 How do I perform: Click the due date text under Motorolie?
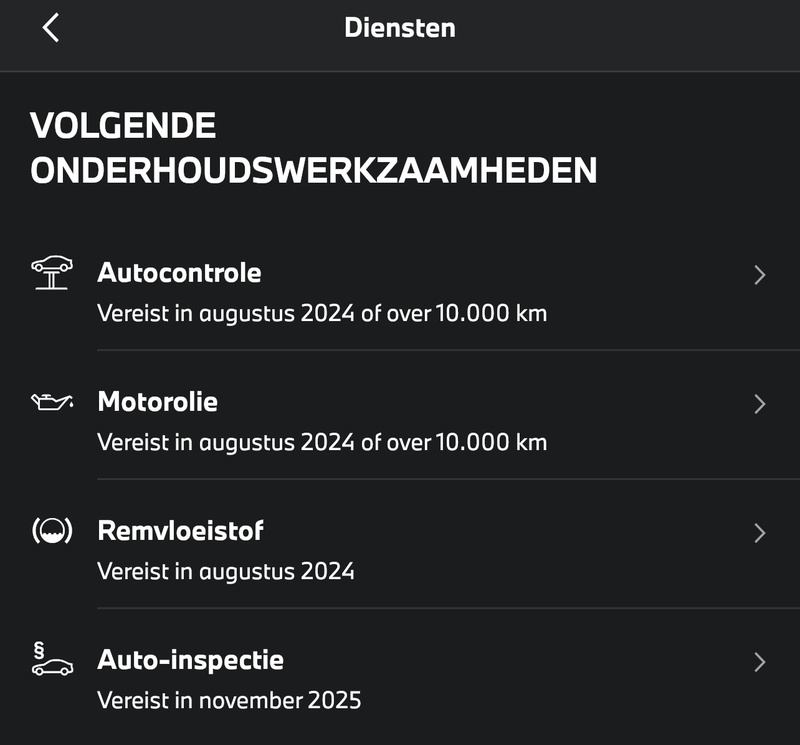[322, 442]
